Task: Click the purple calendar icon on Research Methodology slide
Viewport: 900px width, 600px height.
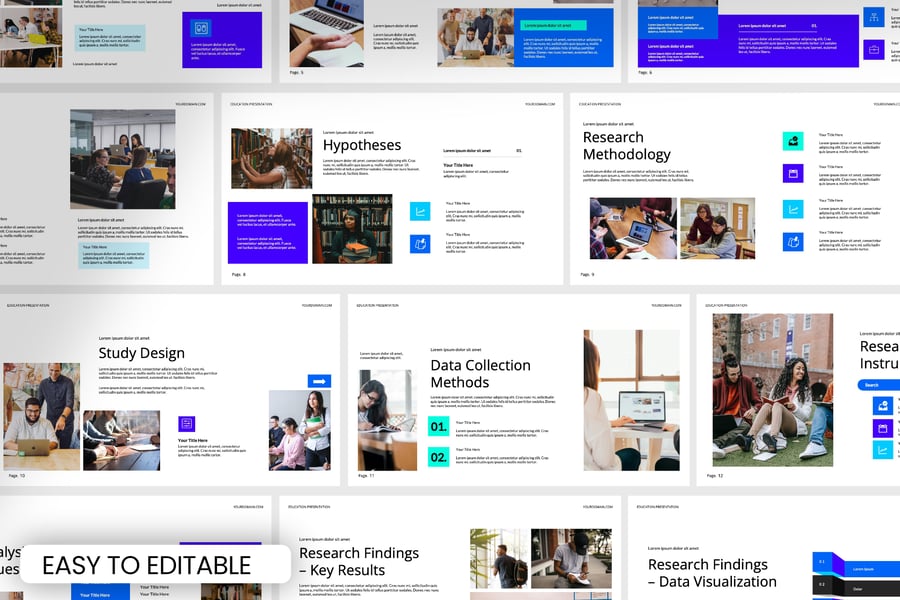Action: (x=792, y=175)
